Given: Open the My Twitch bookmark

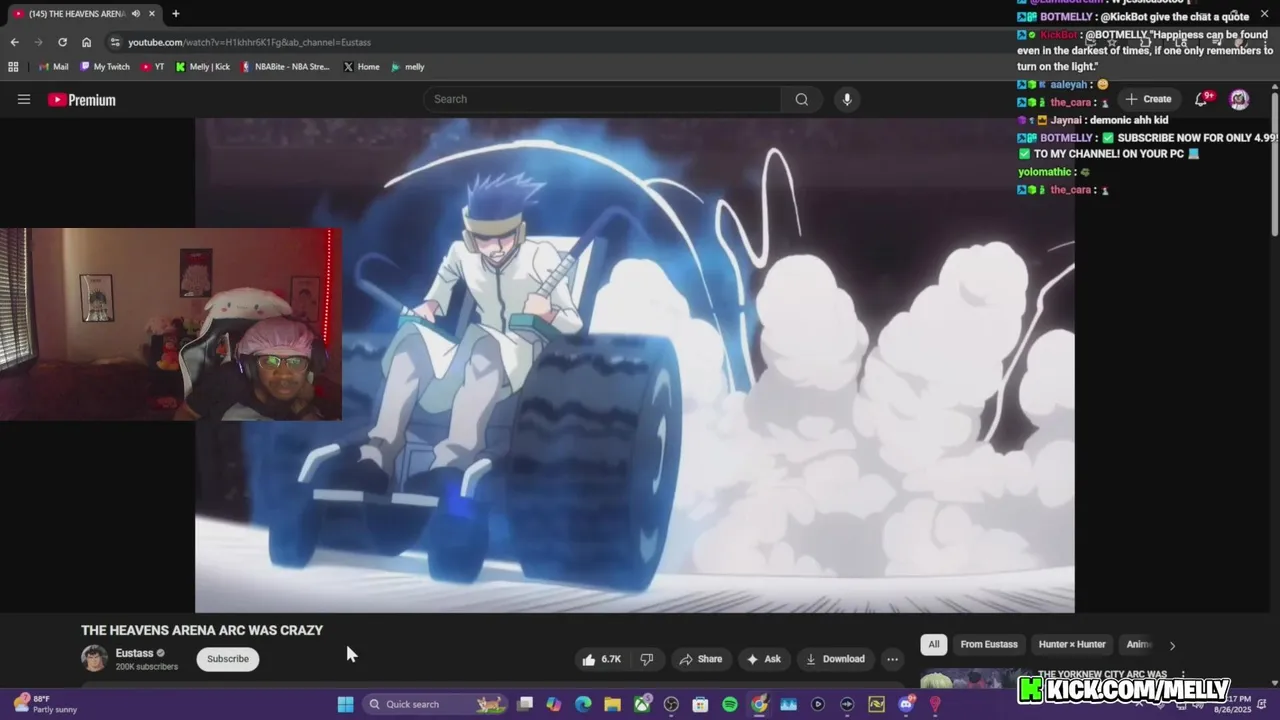Looking at the screenshot, I should [105, 67].
